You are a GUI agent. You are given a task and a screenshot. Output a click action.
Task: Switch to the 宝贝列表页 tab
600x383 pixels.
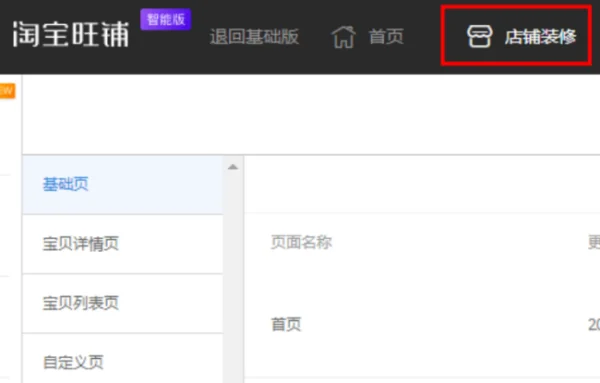(122, 303)
